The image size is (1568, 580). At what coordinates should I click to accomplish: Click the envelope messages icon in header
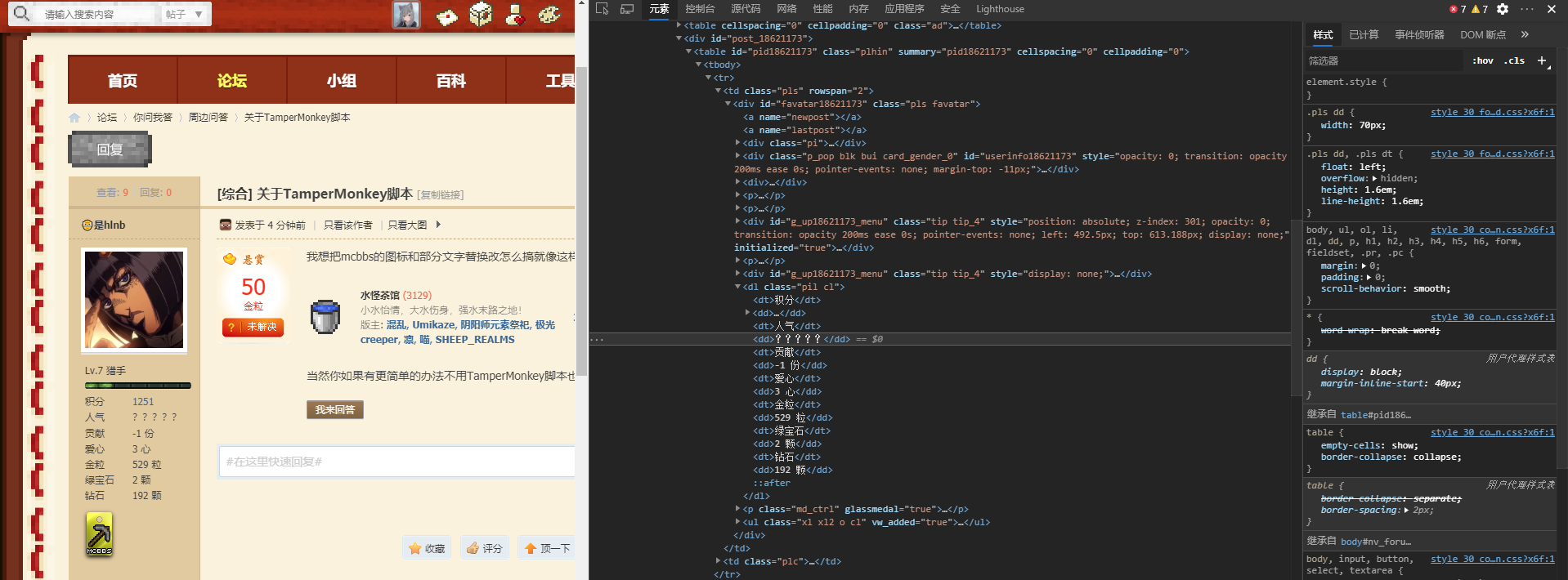tap(446, 16)
